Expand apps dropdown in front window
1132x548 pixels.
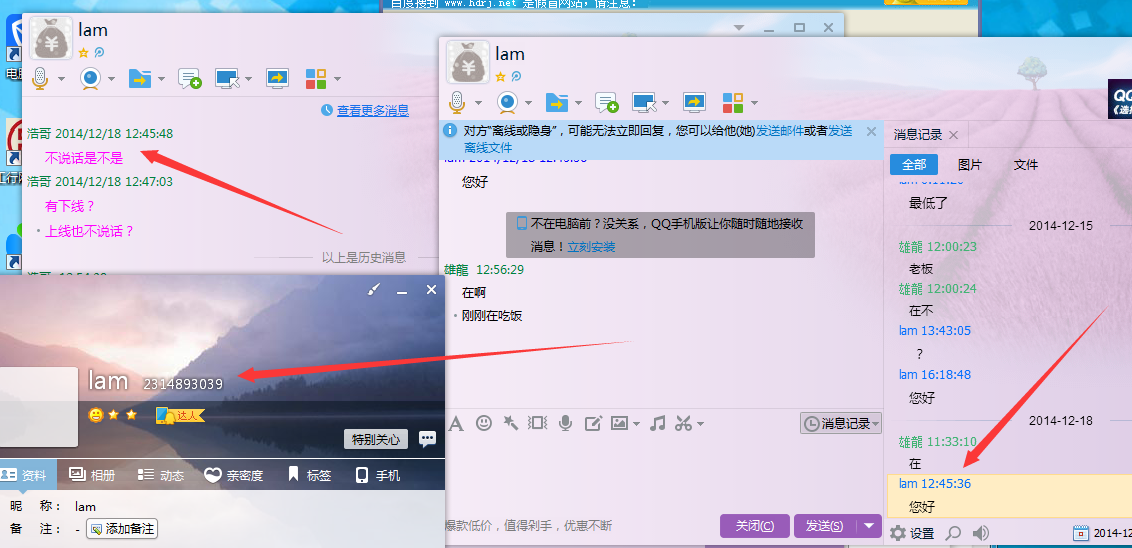(x=754, y=103)
